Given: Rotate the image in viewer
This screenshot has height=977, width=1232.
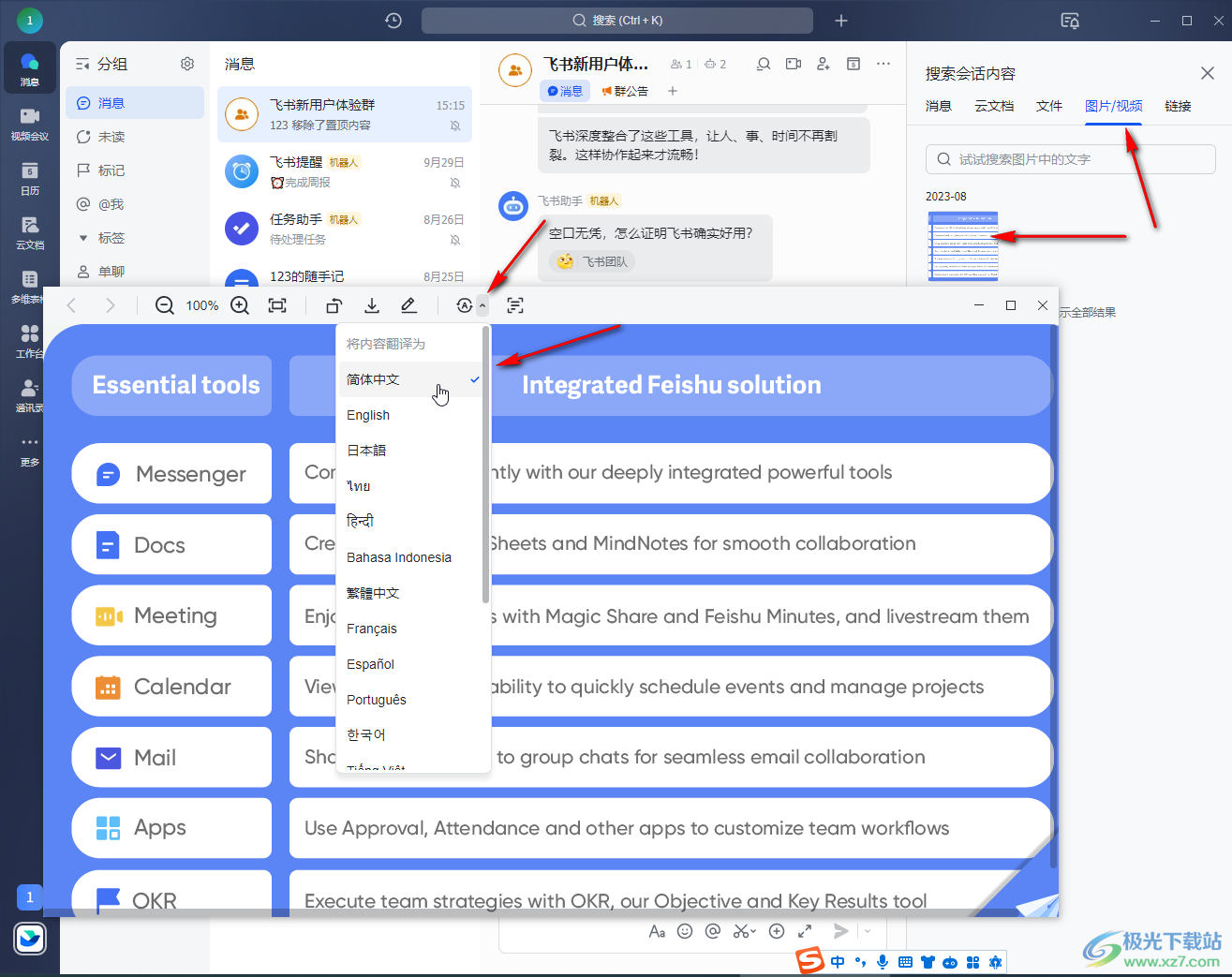Looking at the screenshot, I should point(334,305).
